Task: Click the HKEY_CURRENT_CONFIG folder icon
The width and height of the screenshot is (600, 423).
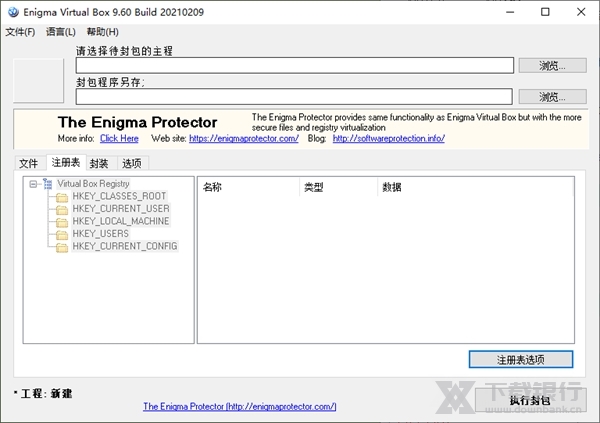Action: coord(62,247)
